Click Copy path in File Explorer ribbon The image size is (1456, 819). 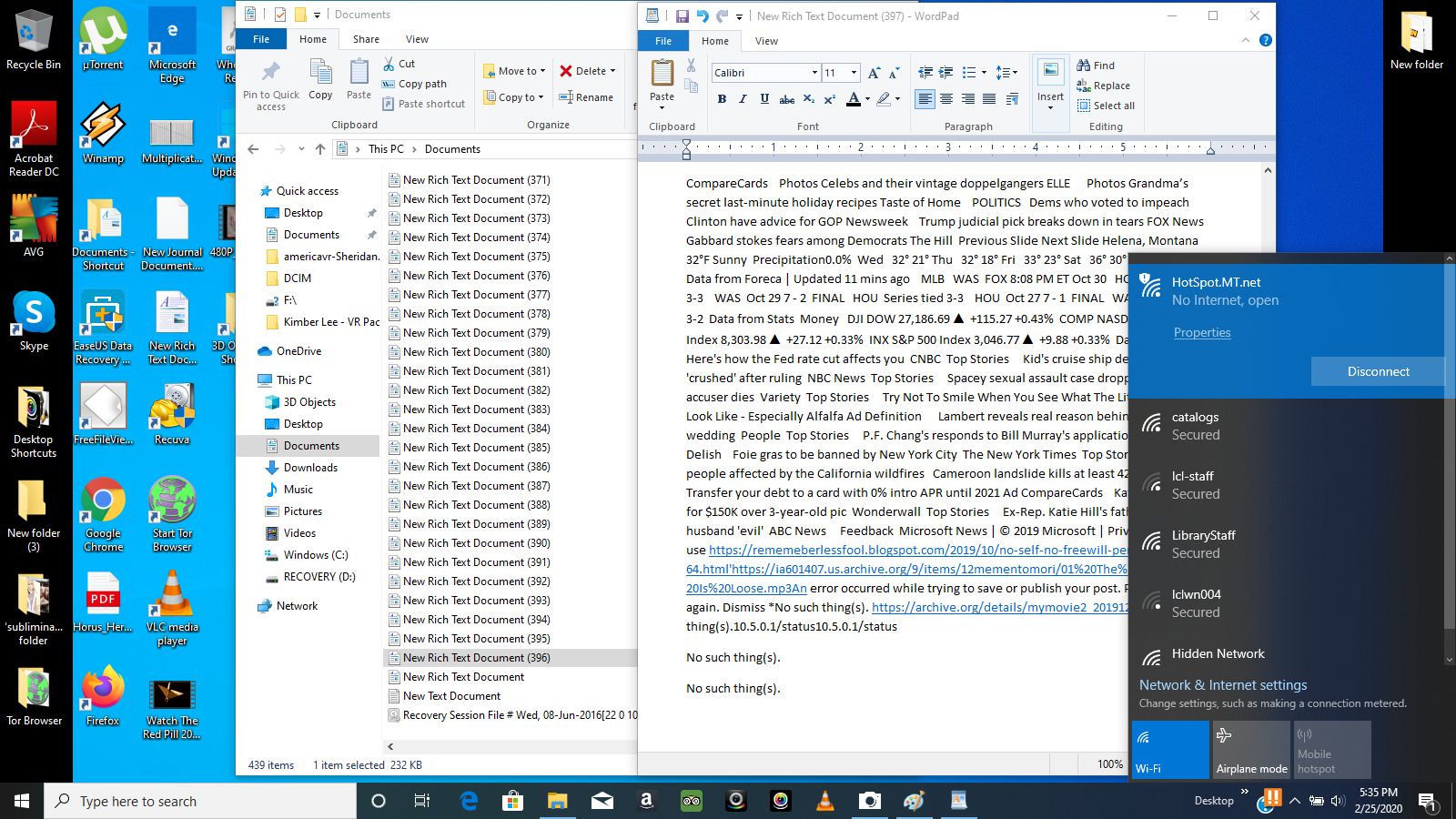(x=414, y=84)
